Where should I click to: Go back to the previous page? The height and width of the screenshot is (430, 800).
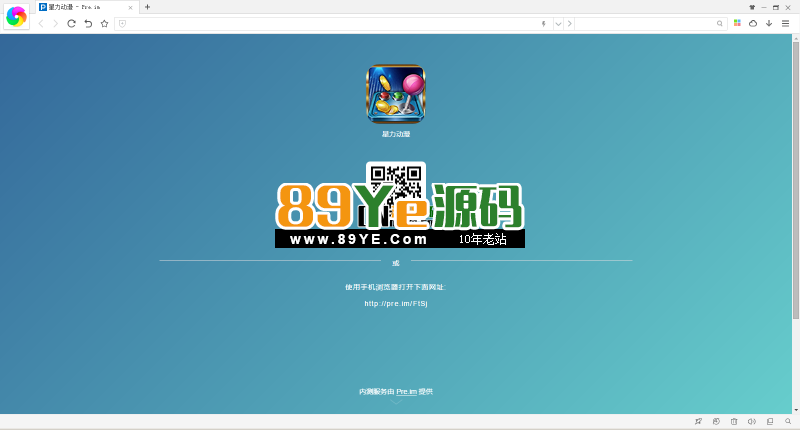pyautogui.click(x=41, y=23)
